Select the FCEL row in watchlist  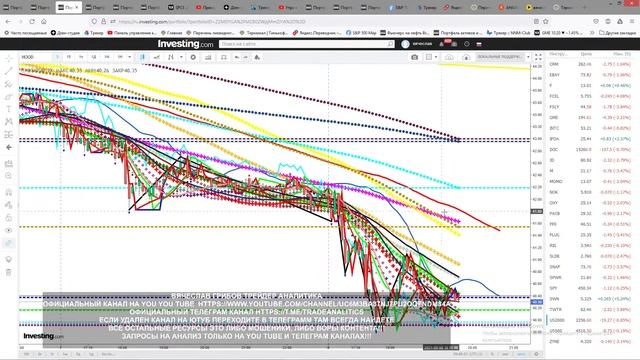point(590,96)
